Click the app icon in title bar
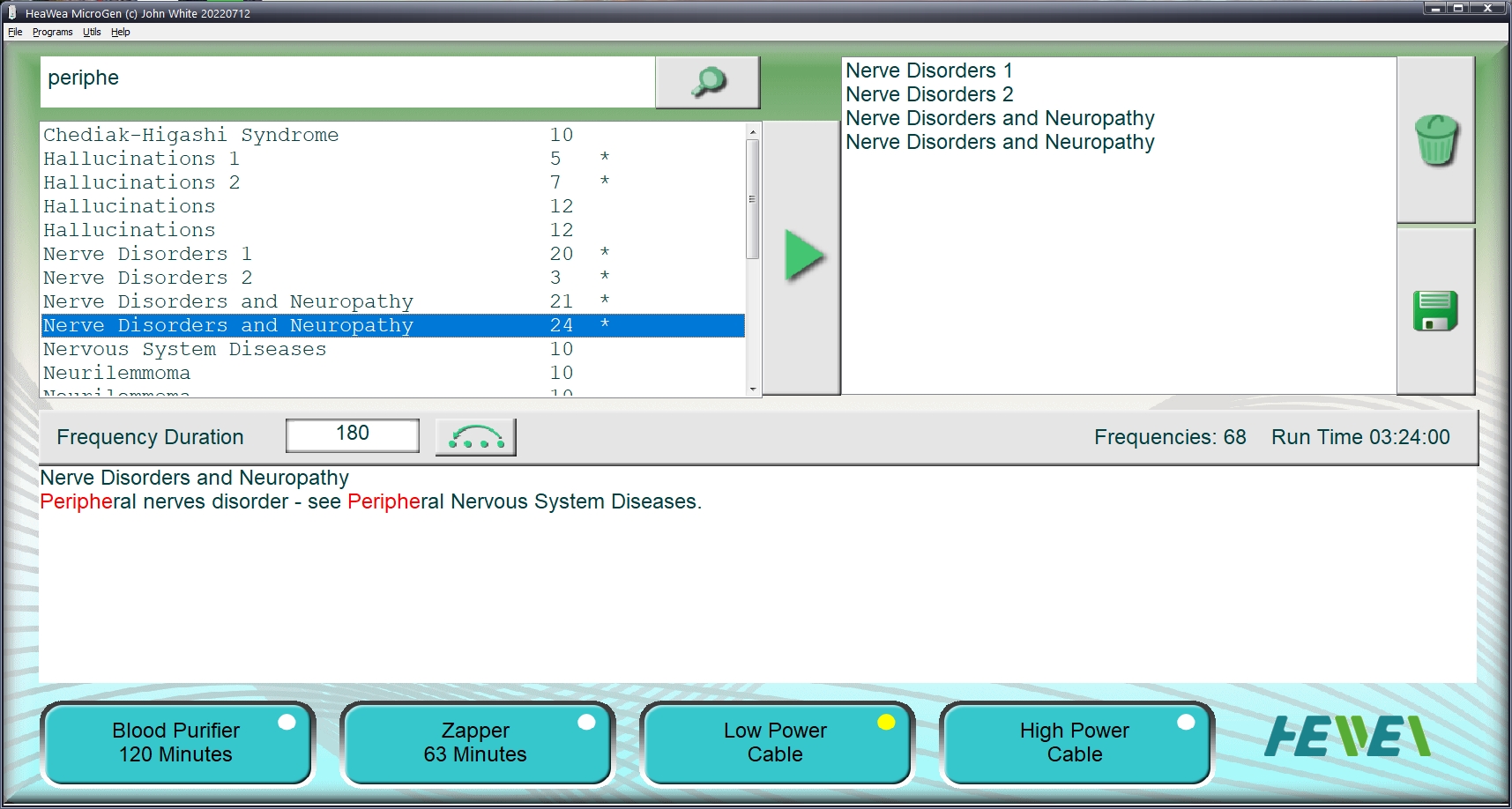 [12, 13]
